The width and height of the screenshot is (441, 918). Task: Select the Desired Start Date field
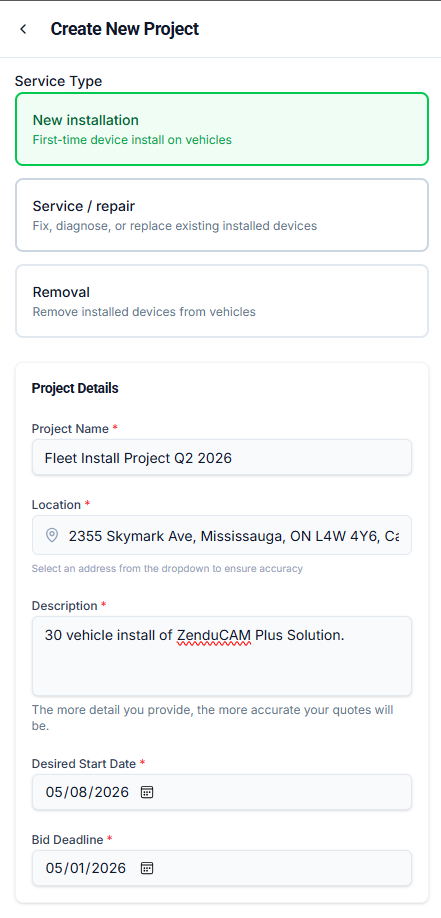[221, 792]
